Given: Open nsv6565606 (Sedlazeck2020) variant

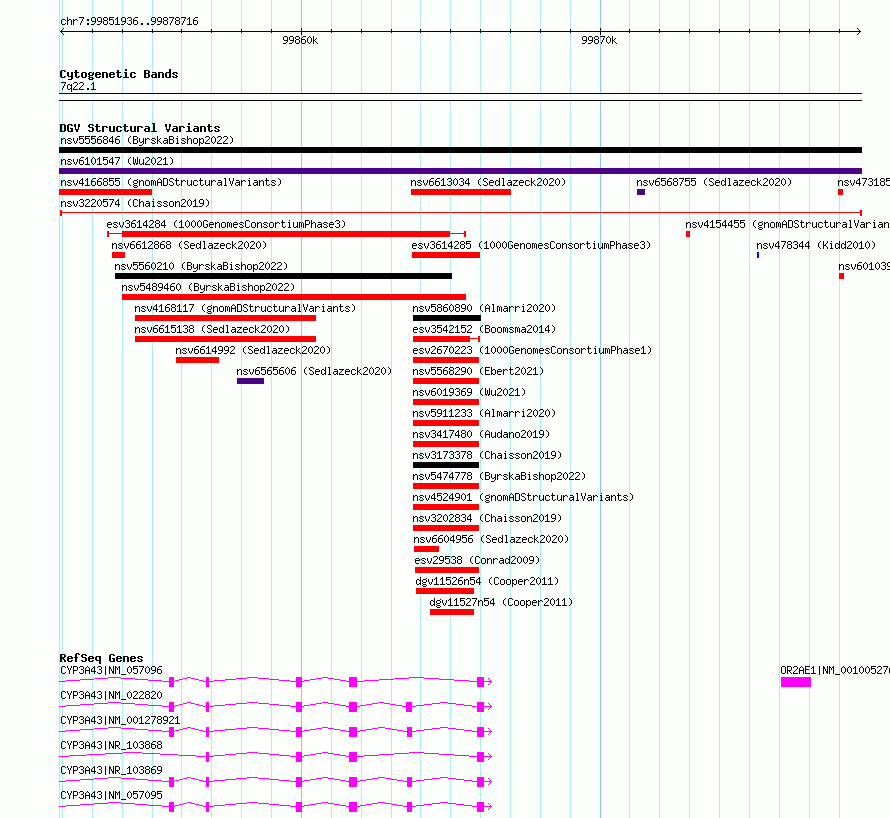Looking at the screenshot, I should (x=314, y=371).
